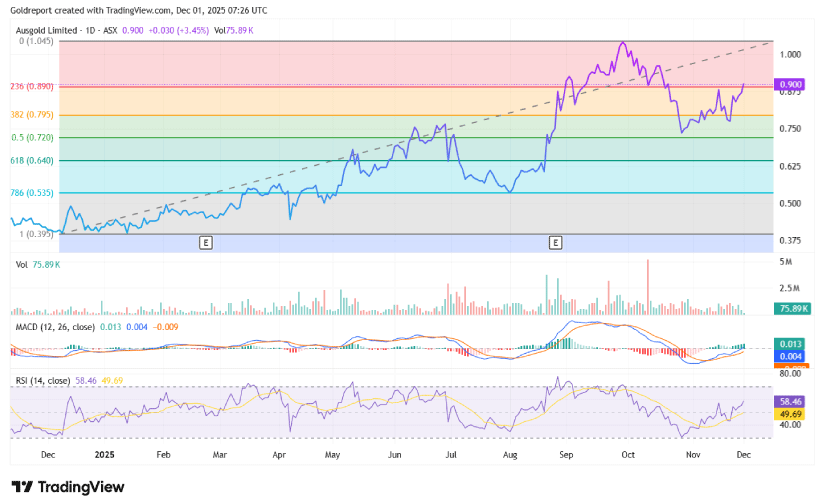Viewport: 819px width, 498px height.
Task: Click the 0.786 (0.535) Fibonacci level label
Action: [x=31, y=192]
